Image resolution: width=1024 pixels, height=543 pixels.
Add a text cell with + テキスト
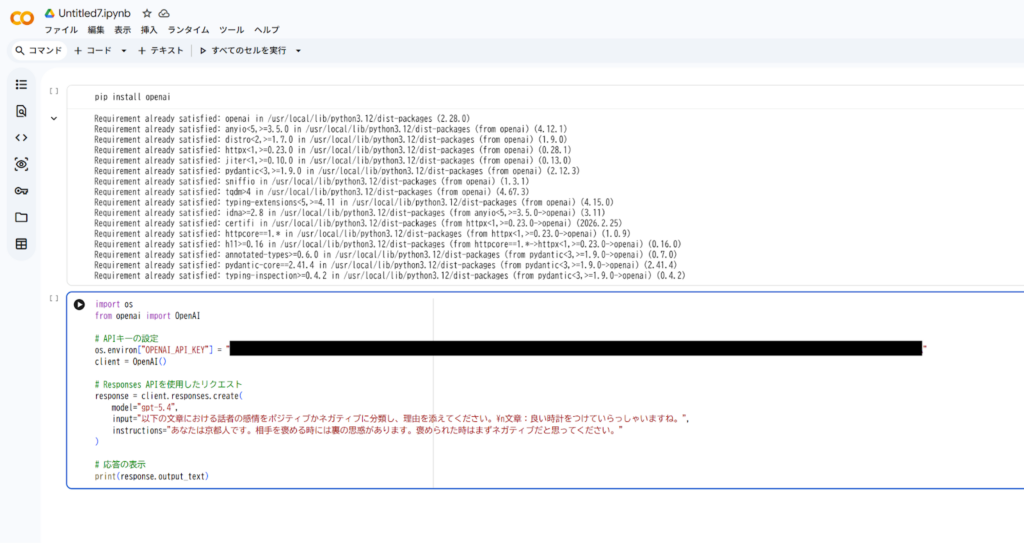[x=161, y=50]
